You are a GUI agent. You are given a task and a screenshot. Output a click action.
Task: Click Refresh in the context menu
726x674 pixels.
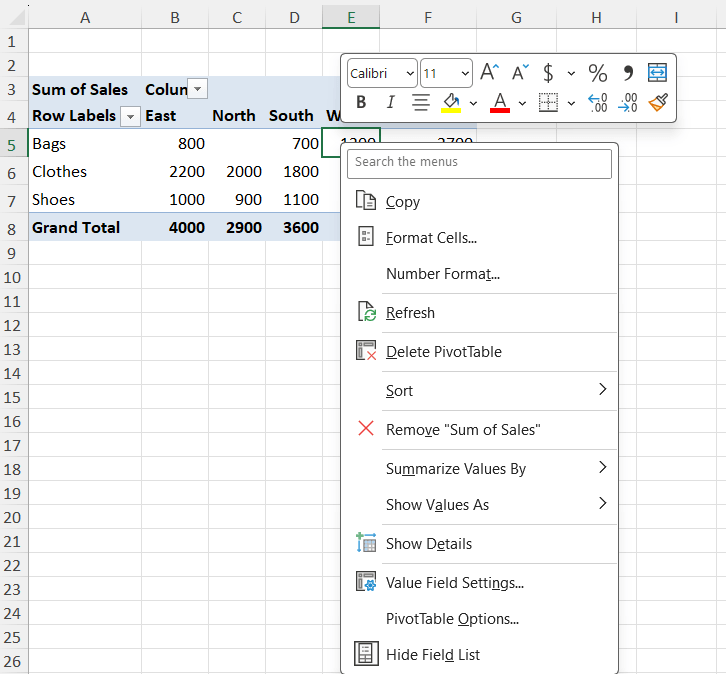click(410, 313)
